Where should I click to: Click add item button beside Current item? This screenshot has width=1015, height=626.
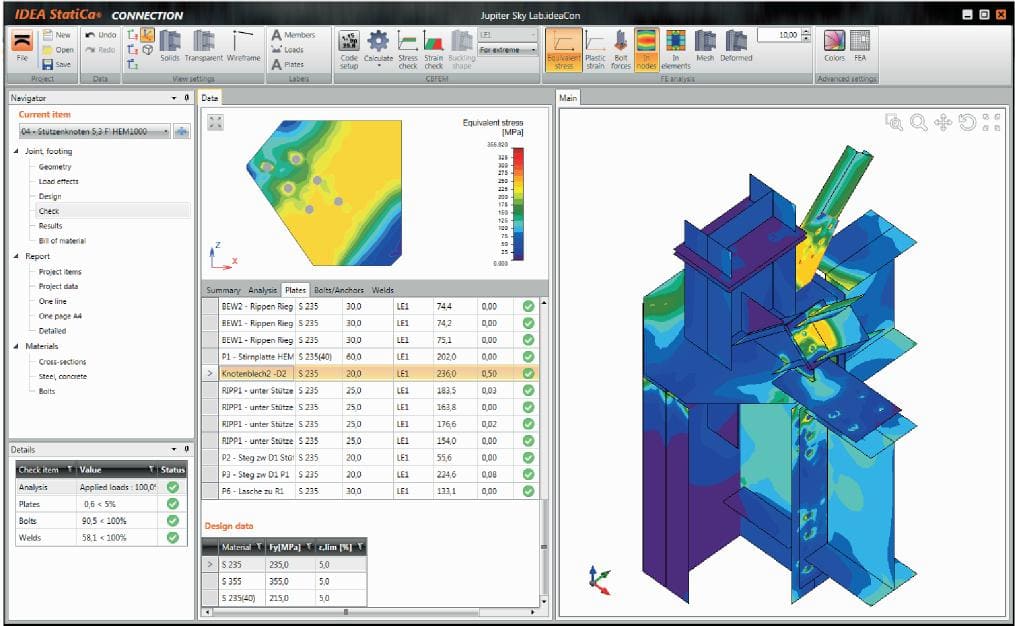[182, 131]
